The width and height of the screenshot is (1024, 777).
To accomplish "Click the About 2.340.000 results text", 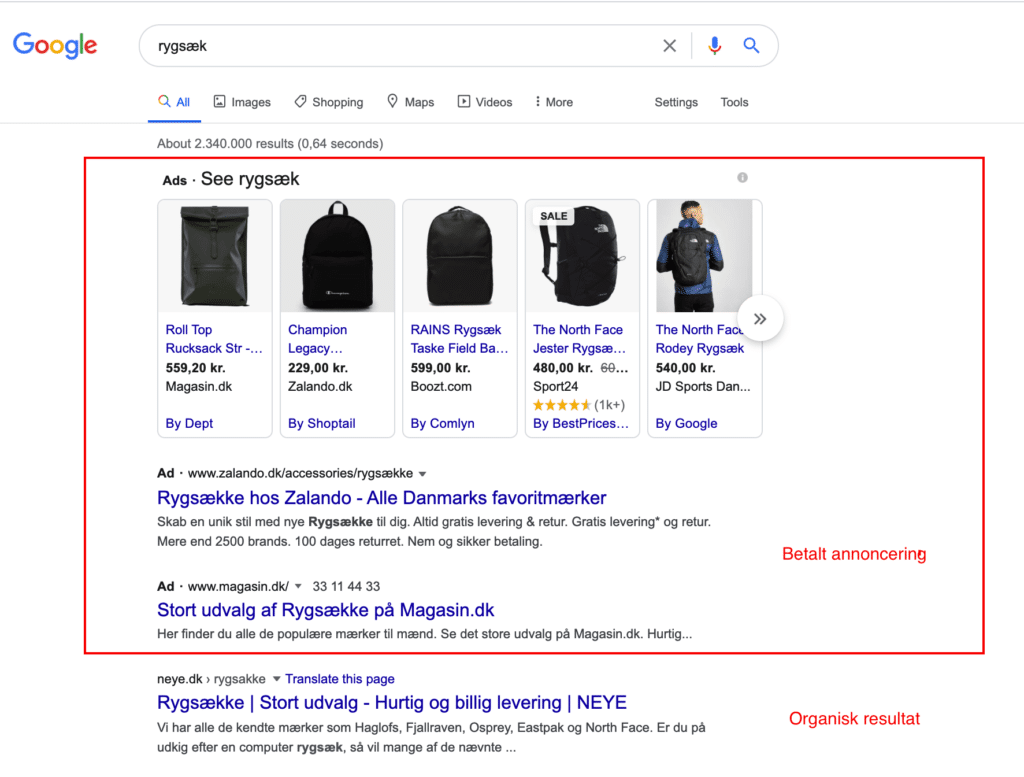I will (x=270, y=144).
